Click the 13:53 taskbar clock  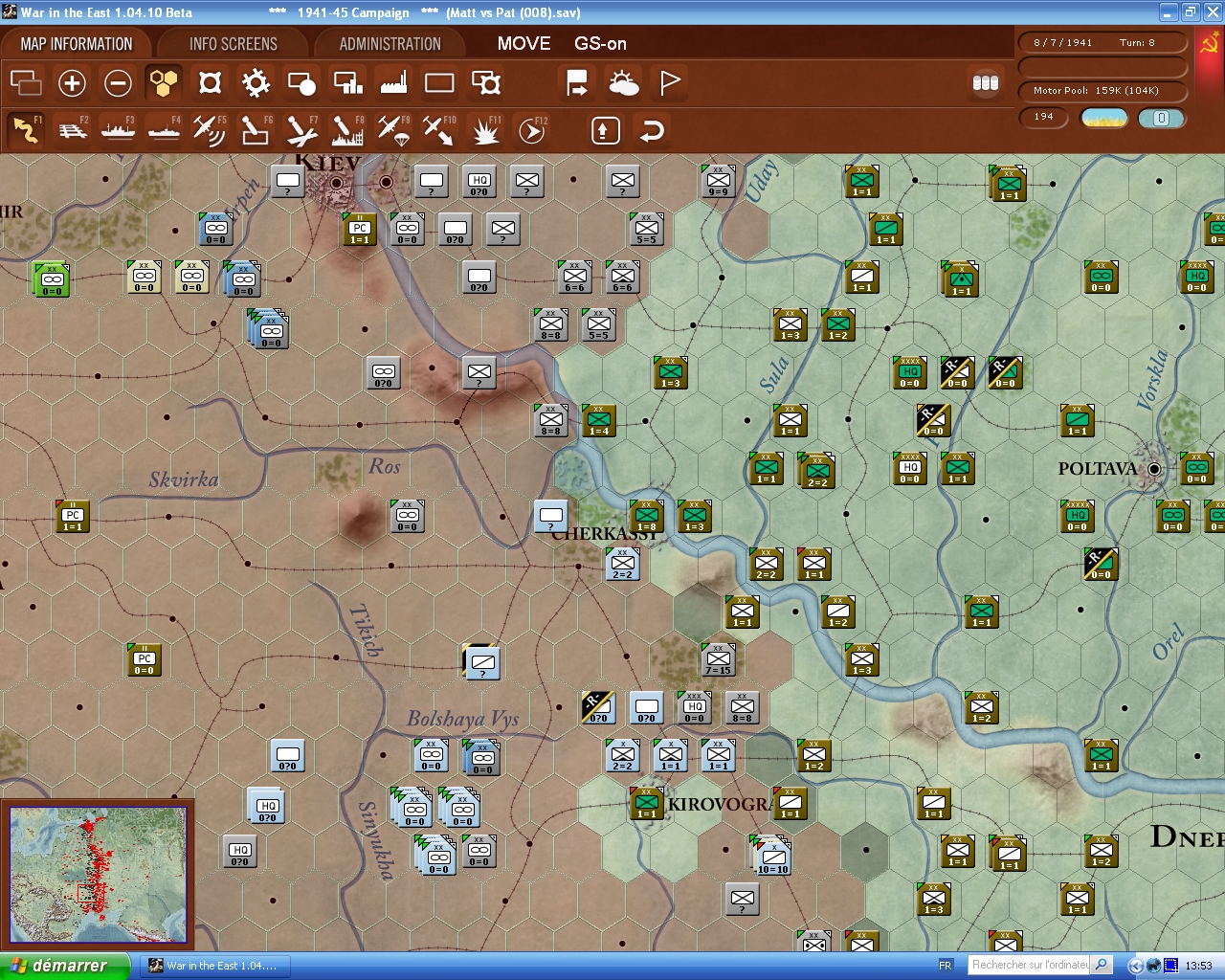click(x=1198, y=966)
